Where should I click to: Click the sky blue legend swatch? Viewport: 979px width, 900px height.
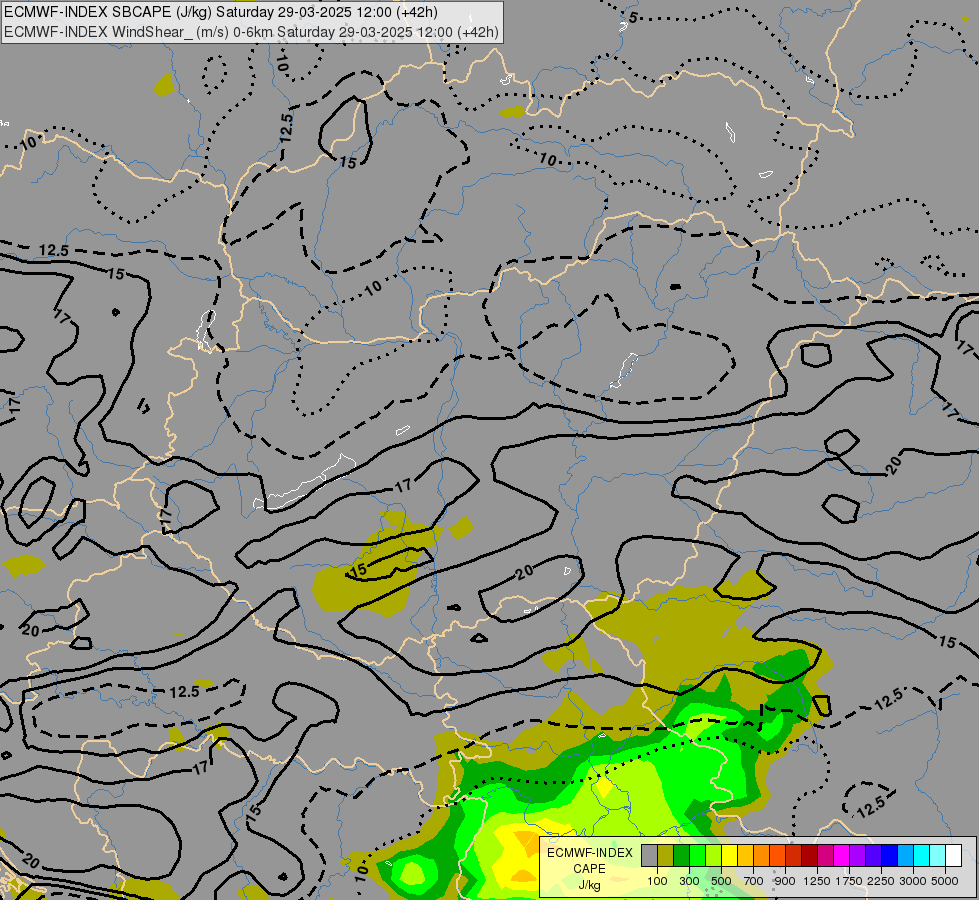click(906, 856)
